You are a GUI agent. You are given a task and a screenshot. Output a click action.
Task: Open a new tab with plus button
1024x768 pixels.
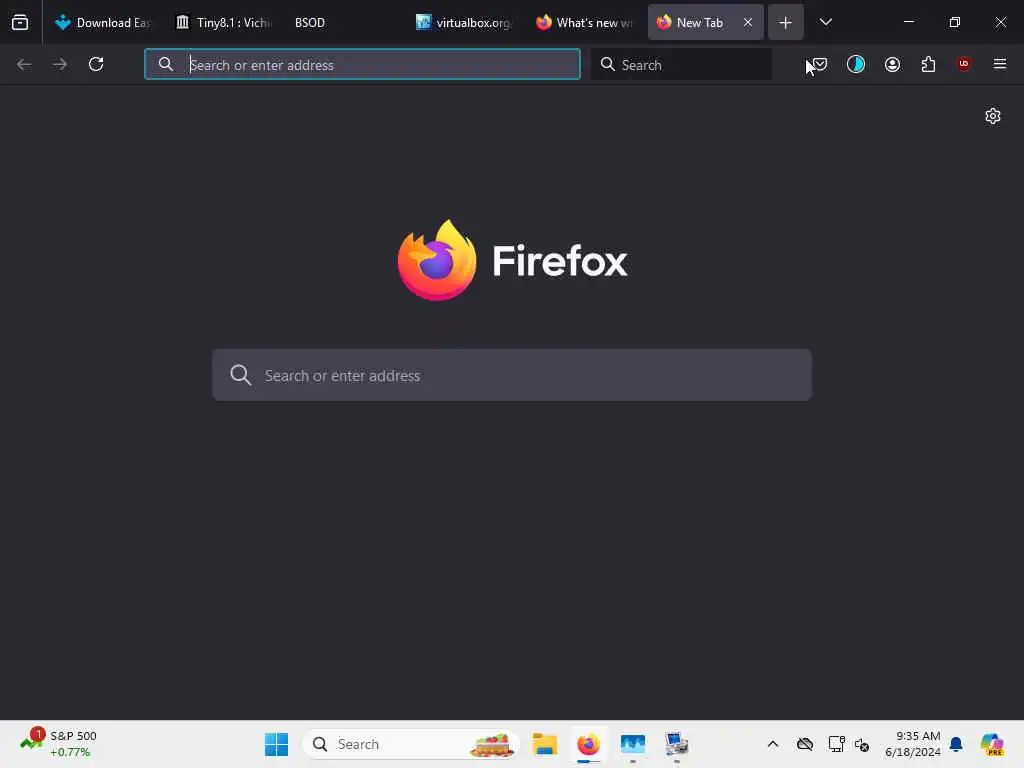pos(786,22)
